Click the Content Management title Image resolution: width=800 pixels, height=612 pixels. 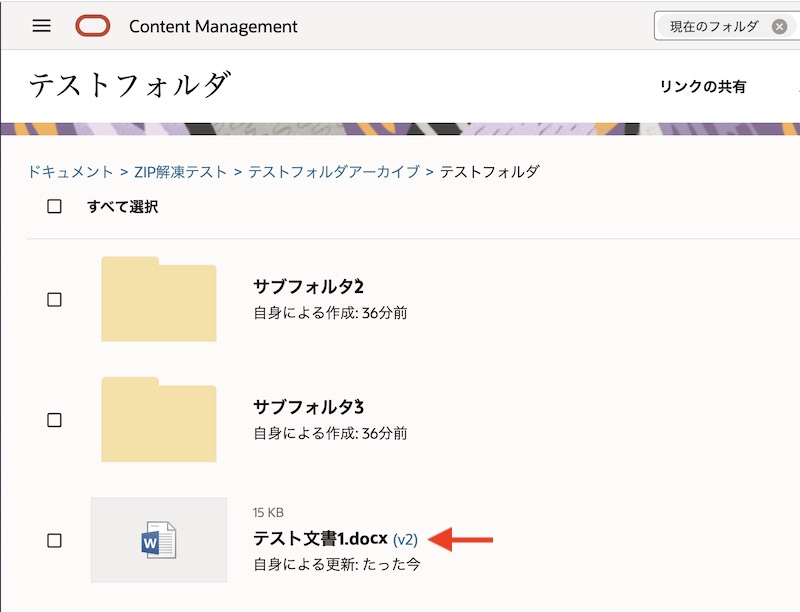click(213, 27)
